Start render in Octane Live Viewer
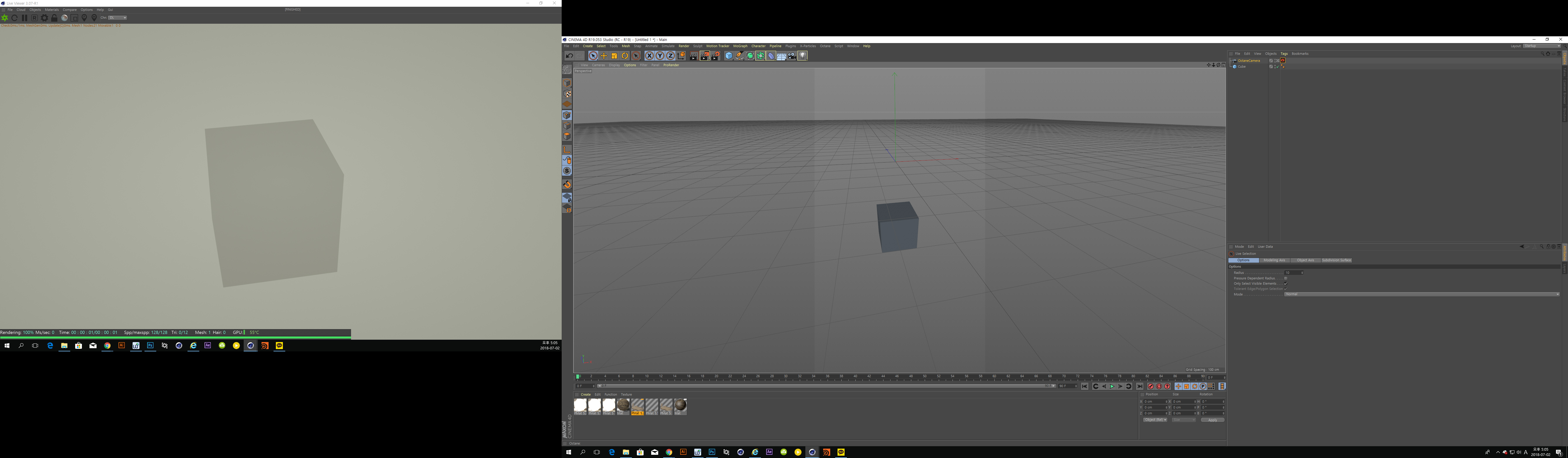This screenshot has height=458, width=1568. (5, 18)
